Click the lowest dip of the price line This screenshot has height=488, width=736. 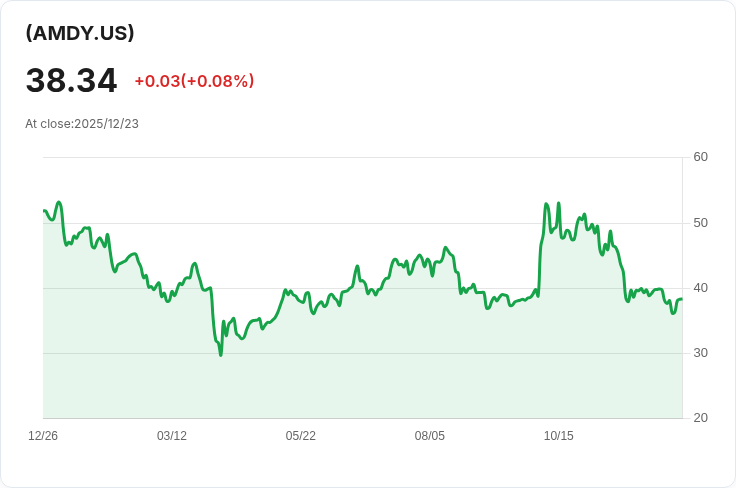coord(221,355)
